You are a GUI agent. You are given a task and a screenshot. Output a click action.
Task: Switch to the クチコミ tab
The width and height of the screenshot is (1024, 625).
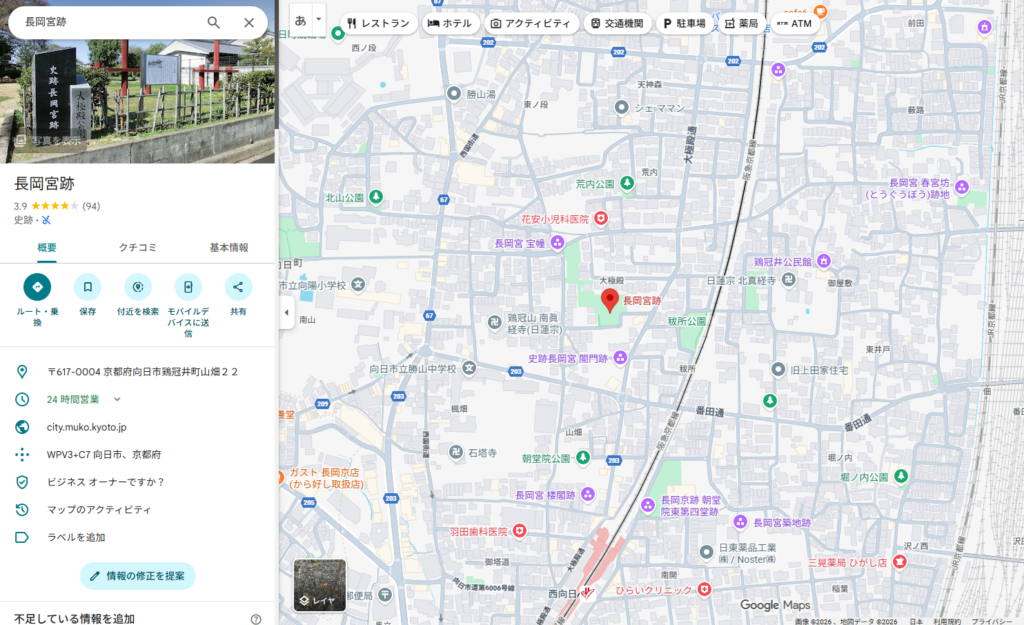coord(137,247)
